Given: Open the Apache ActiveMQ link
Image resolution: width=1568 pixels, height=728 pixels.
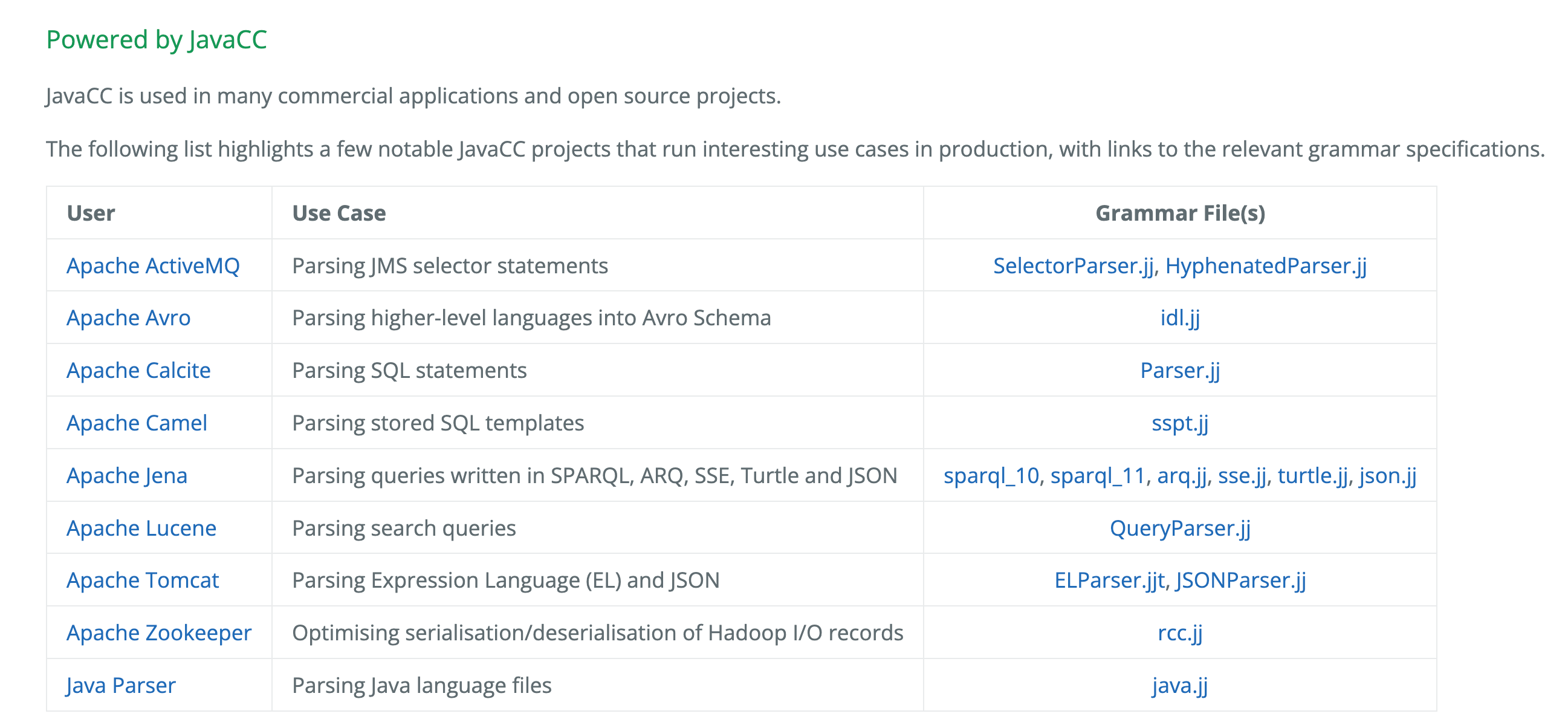Looking at the screenshot, I should click(x=153, y=266).
